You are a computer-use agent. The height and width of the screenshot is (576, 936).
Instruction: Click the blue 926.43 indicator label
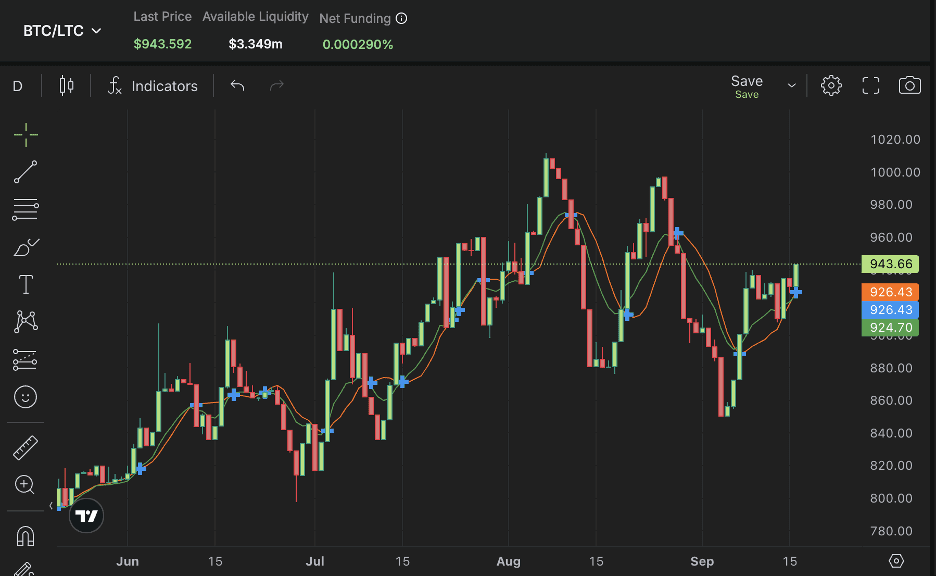pos(890,310)
